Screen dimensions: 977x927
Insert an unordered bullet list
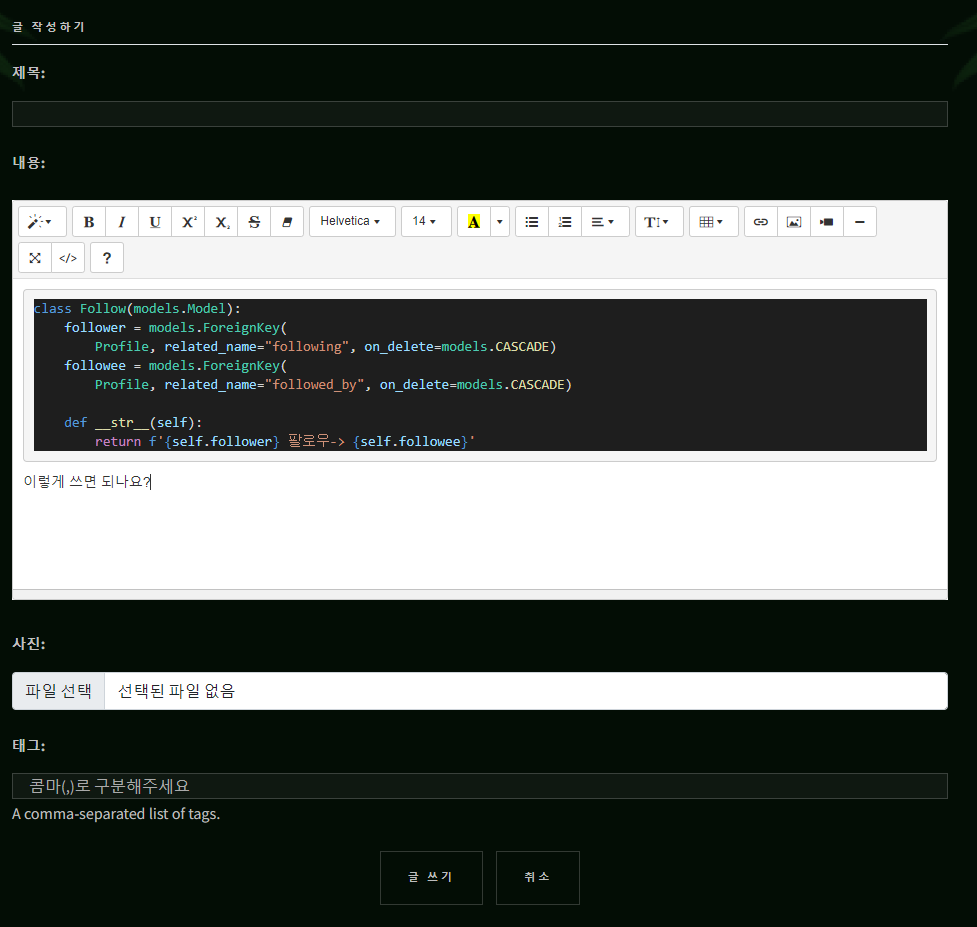click(x=532, y=222)
